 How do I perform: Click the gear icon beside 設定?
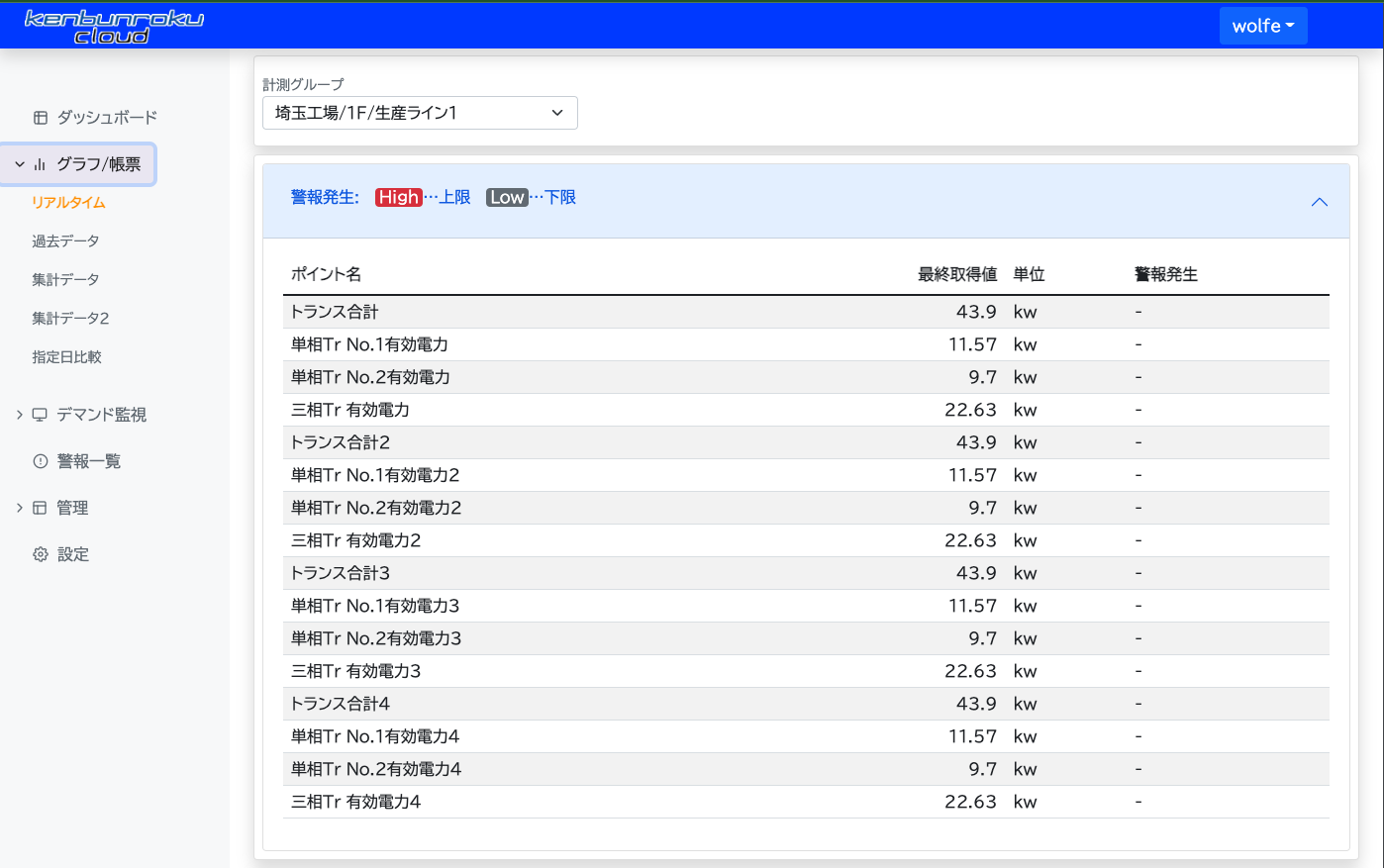click(x=41, y=554)
